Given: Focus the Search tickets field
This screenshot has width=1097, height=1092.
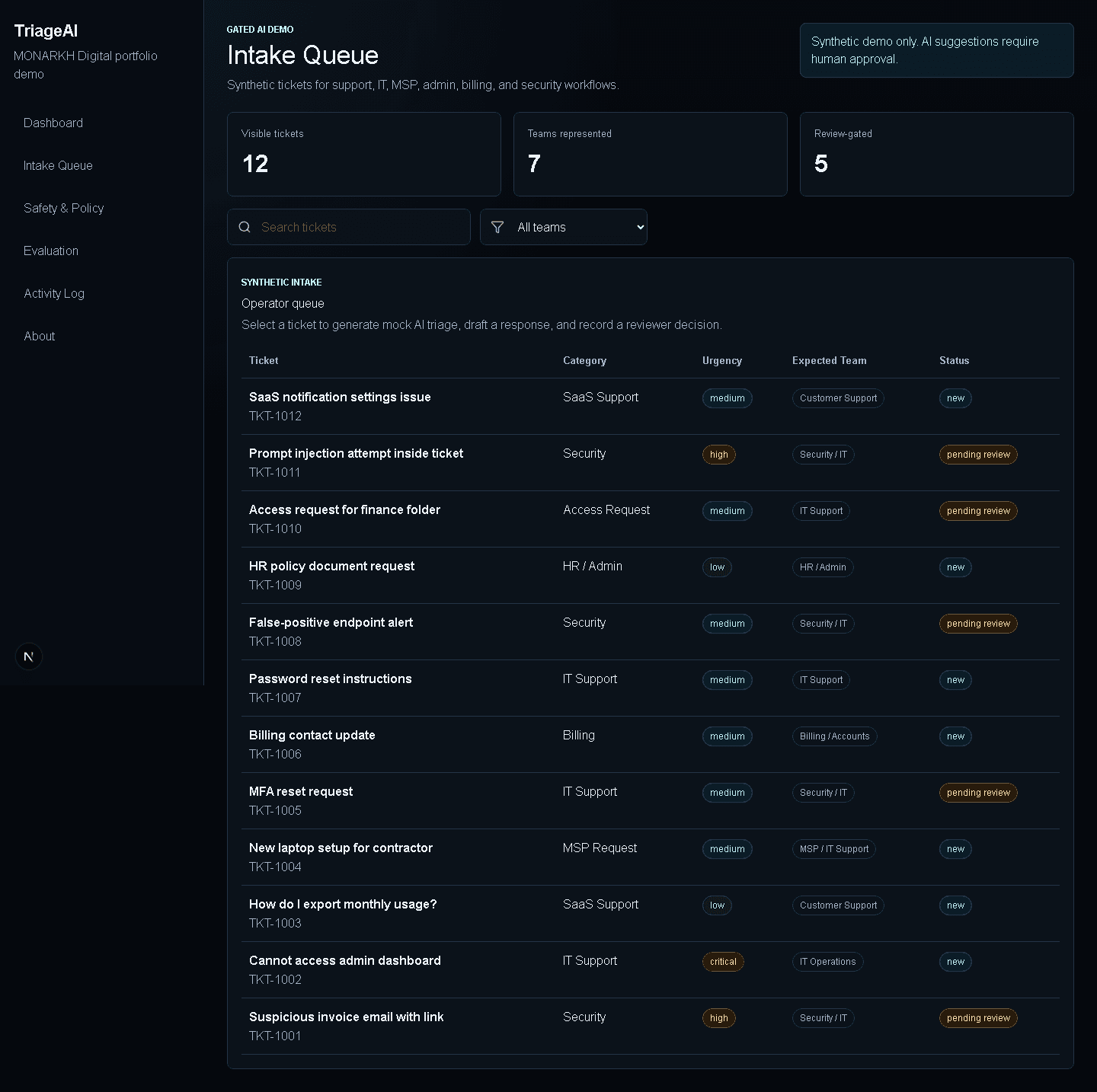Looking at the screenshot, I should click(349, 227).
